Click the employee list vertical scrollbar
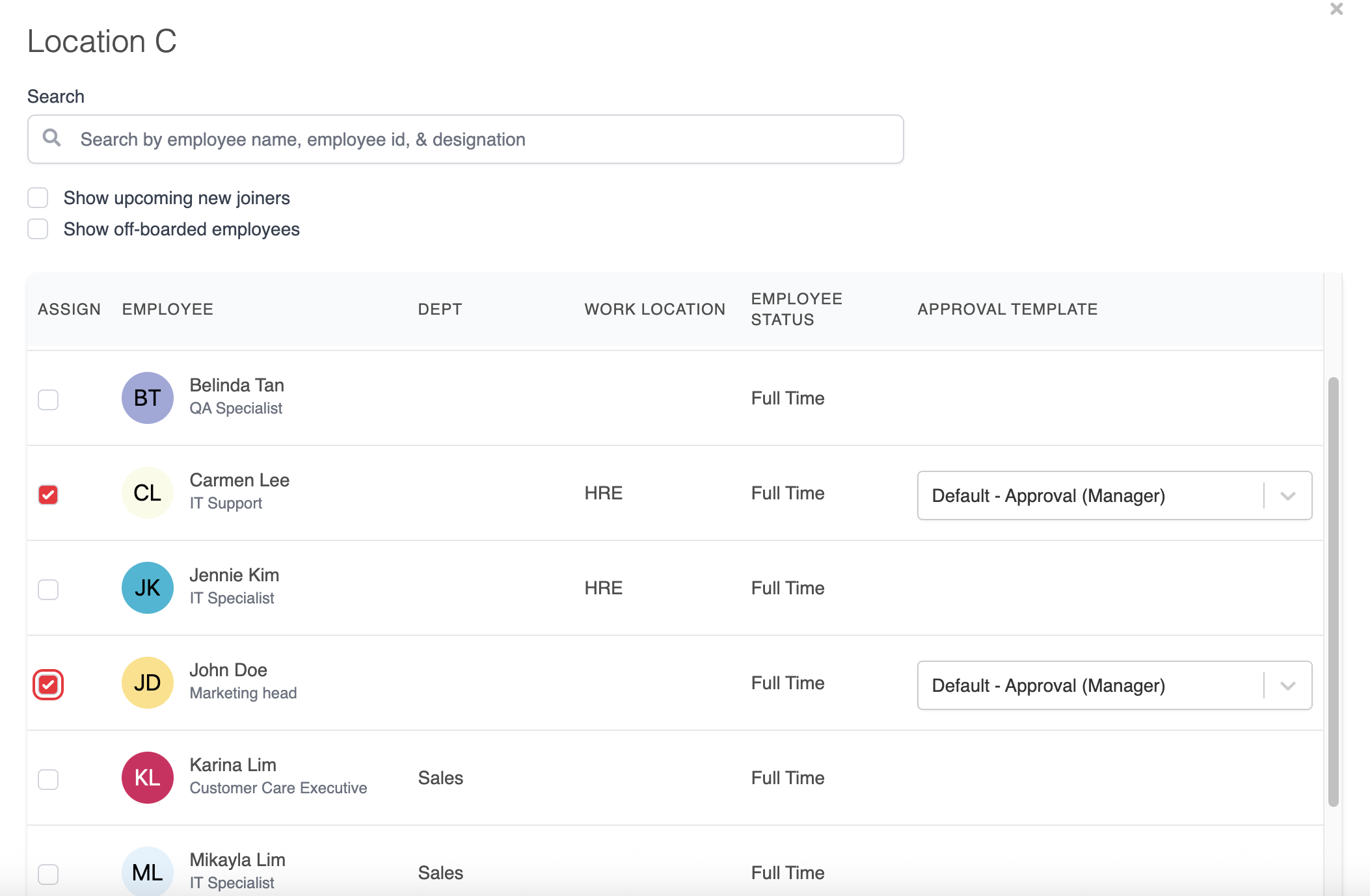 point(1333,590)
